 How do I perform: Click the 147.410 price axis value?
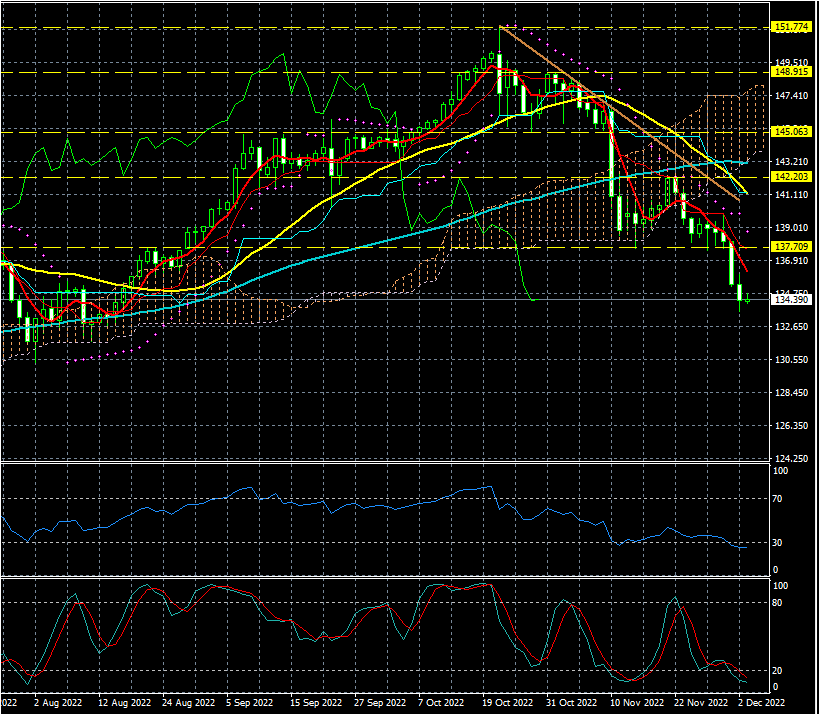pyautogui.click(x=792, y=96)
